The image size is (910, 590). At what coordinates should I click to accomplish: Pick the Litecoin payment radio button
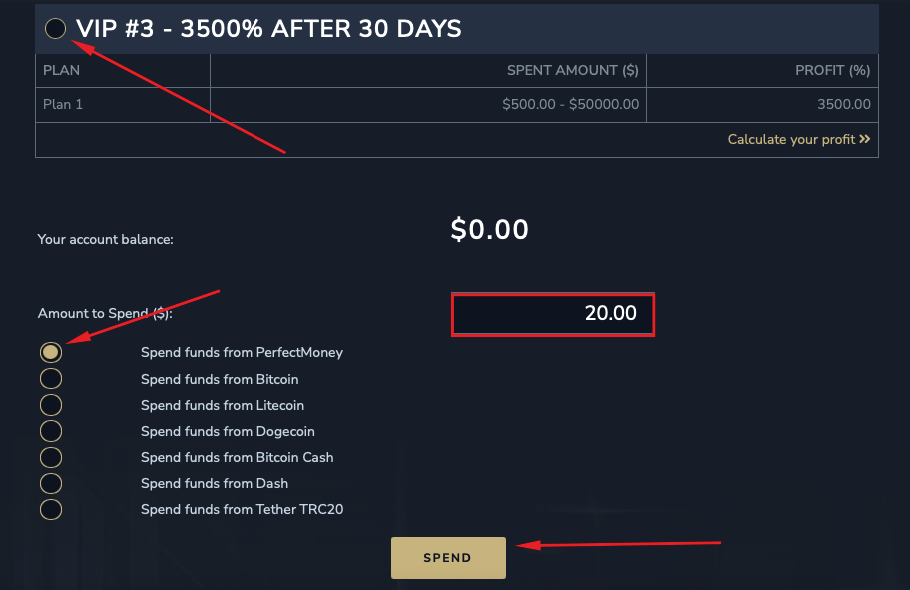click(x=51, y=405)
